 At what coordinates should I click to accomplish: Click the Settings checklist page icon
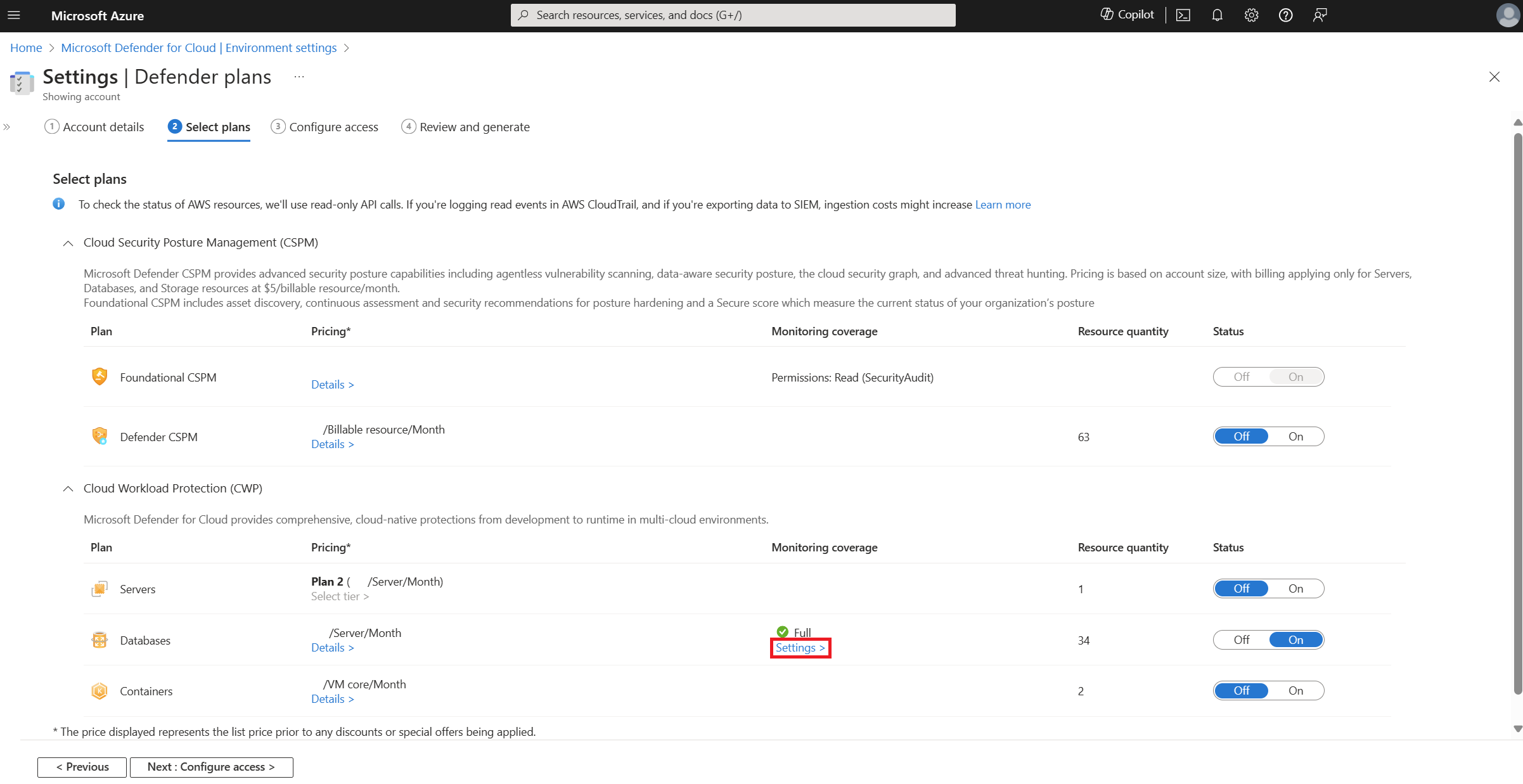(22, 83)
